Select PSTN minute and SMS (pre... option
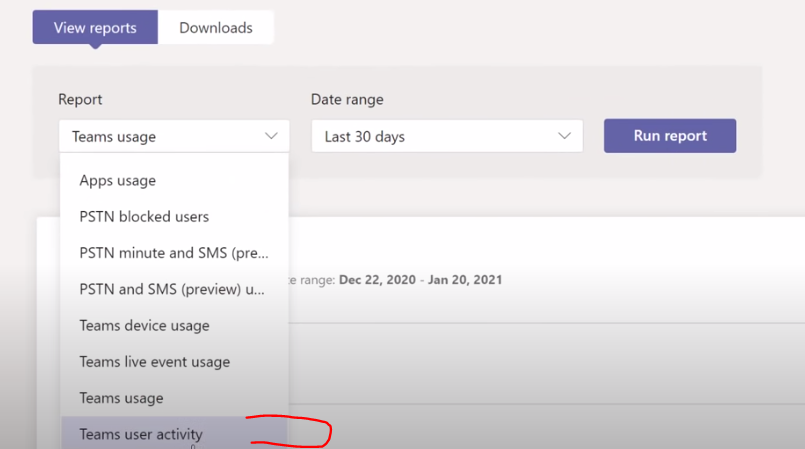 pyautogui.click(x=174, y=253)
